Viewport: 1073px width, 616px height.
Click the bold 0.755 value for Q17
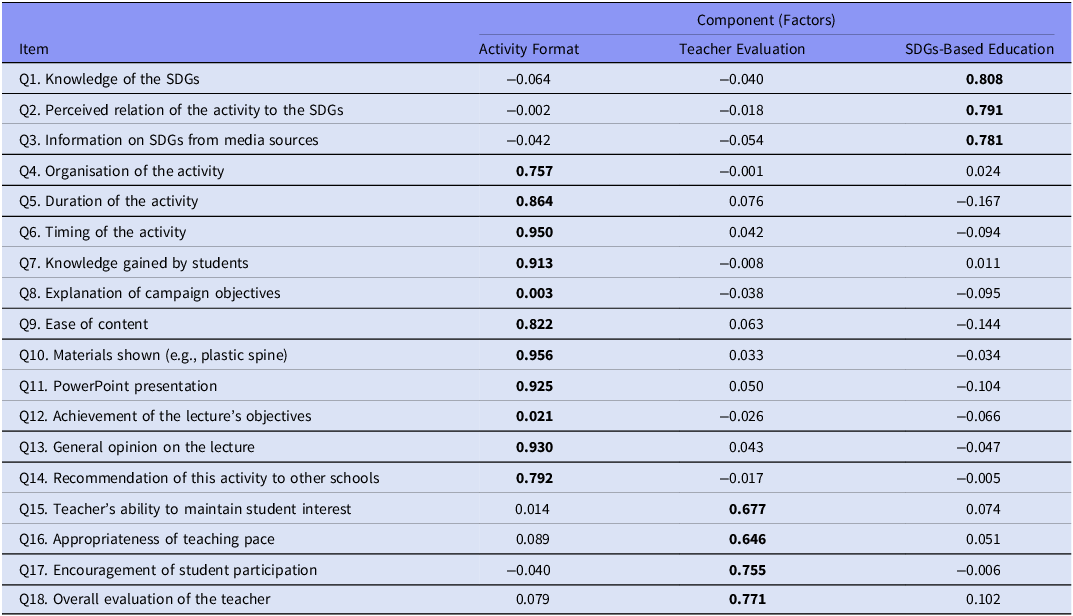[746, 570]
